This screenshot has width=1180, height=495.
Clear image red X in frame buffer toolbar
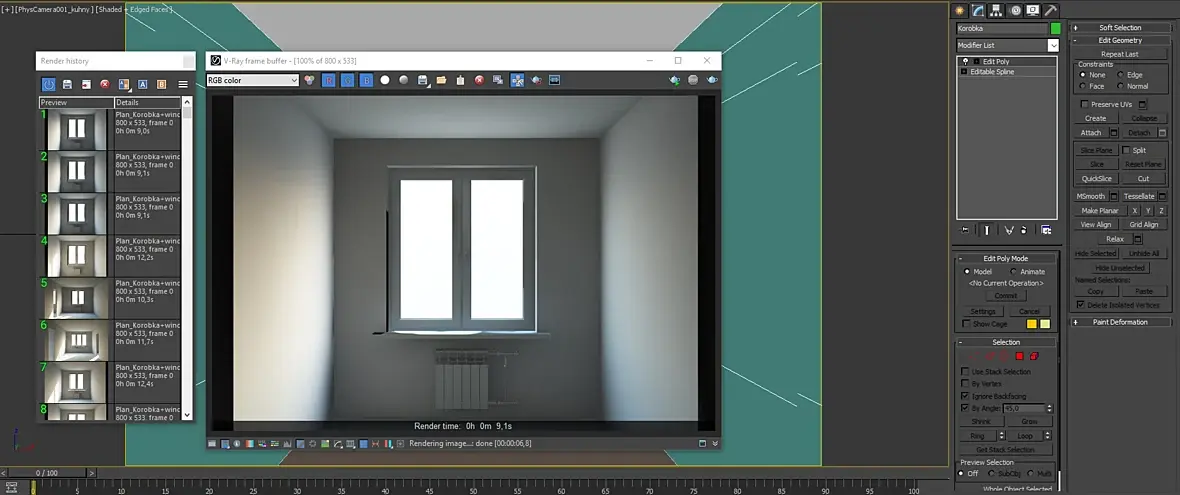click(x=479, y=80)
